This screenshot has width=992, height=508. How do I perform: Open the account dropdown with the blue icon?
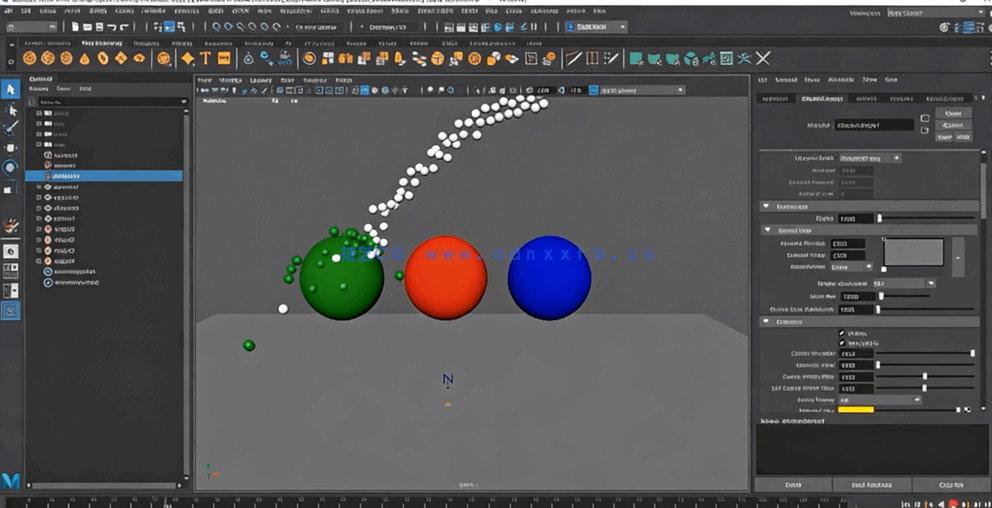pyautogui.click(x=595, y=27)
